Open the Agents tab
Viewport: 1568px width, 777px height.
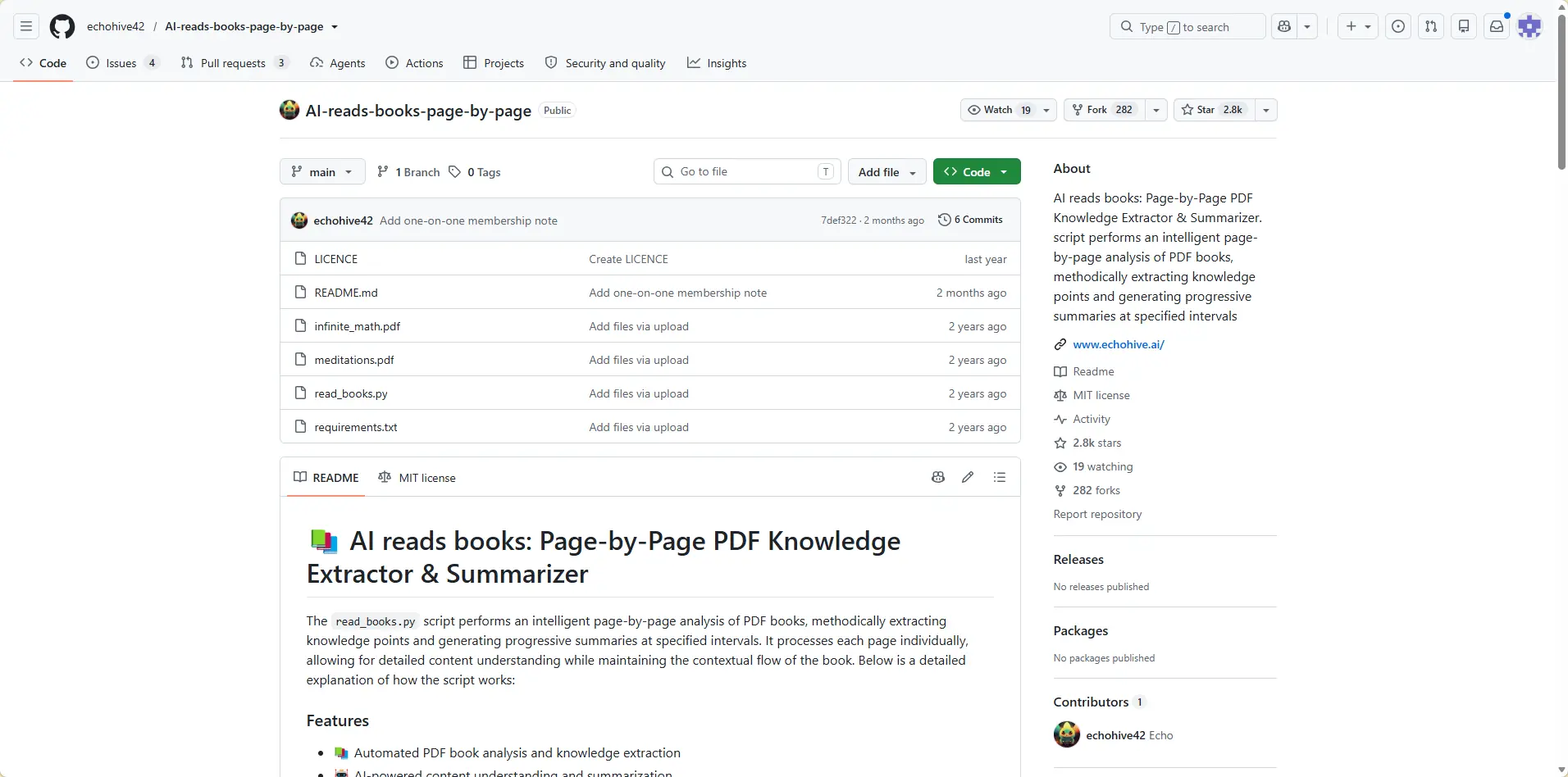click(x=338, y=63)
